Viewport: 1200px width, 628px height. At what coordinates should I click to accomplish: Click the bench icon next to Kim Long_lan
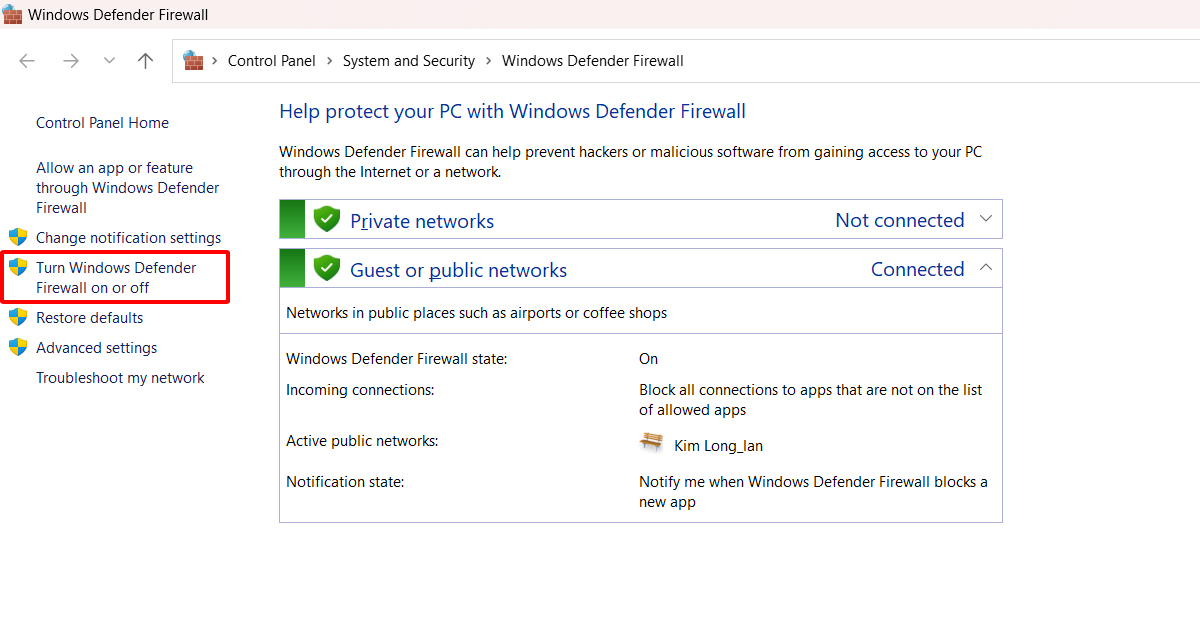[651, 443]
